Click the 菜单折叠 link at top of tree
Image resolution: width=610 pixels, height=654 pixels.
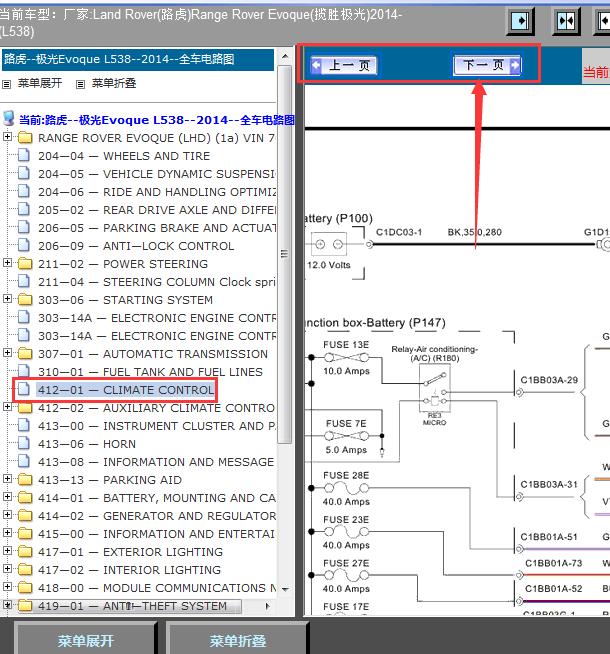click(113, 83)
